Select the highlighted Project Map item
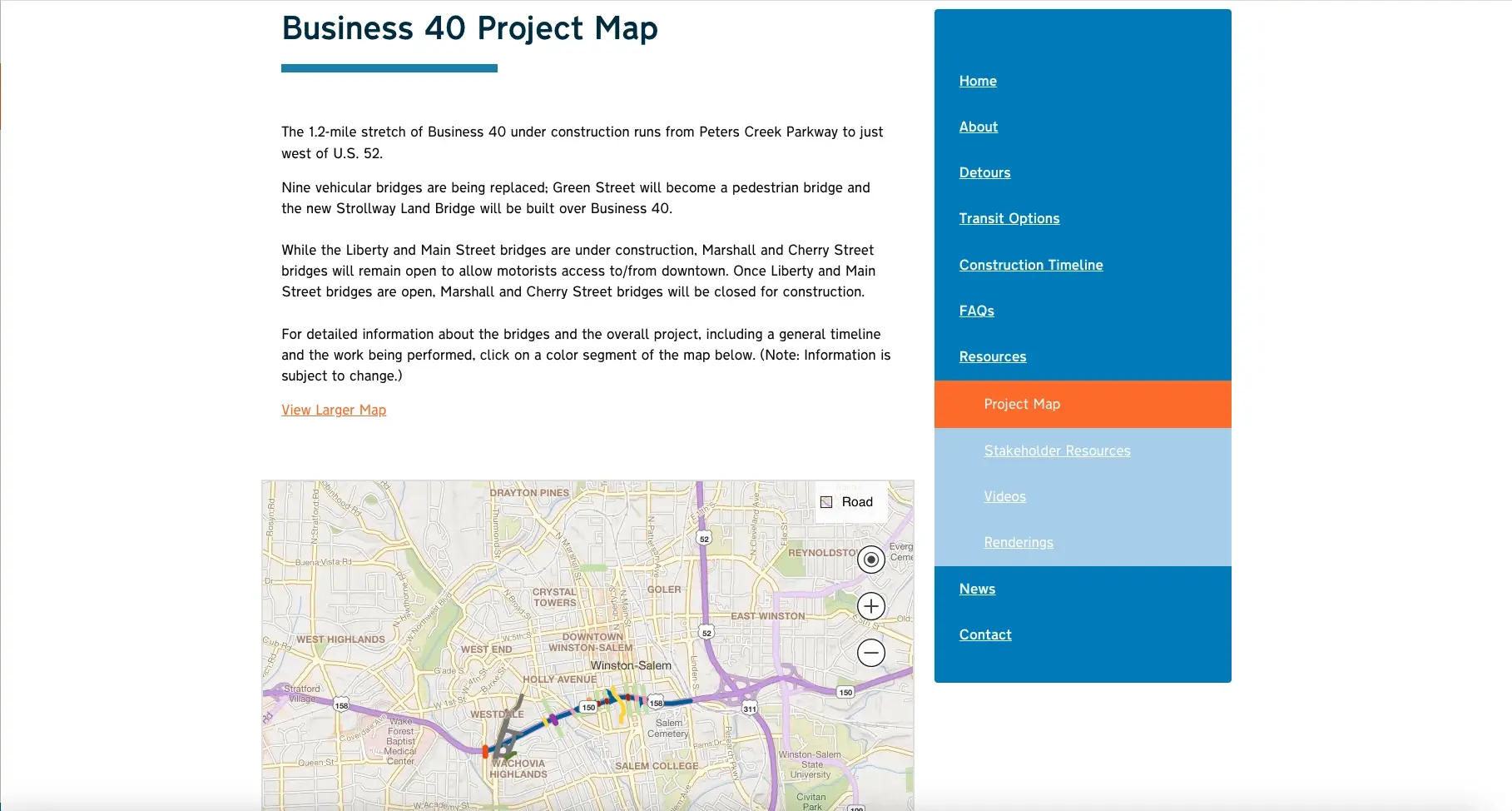Screen dimensions: 1512x811 click(1022, 404)
